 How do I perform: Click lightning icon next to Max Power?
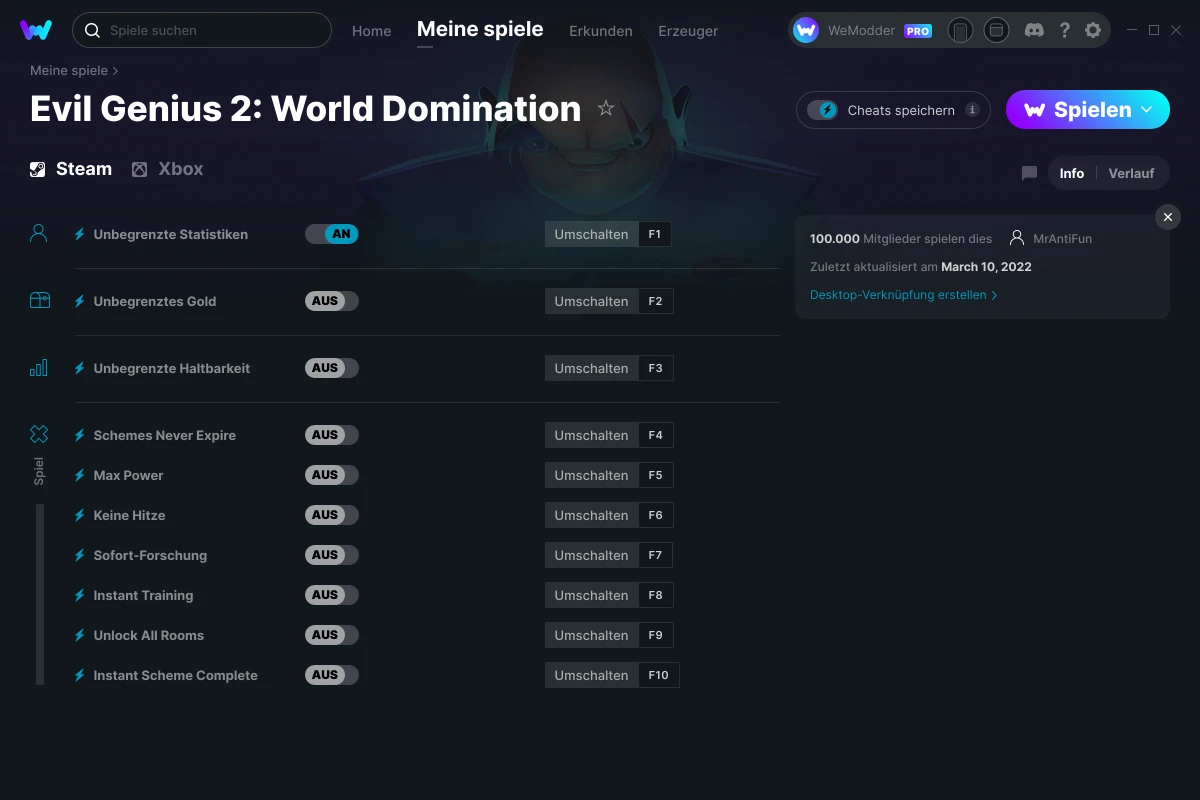pos(80,475)
